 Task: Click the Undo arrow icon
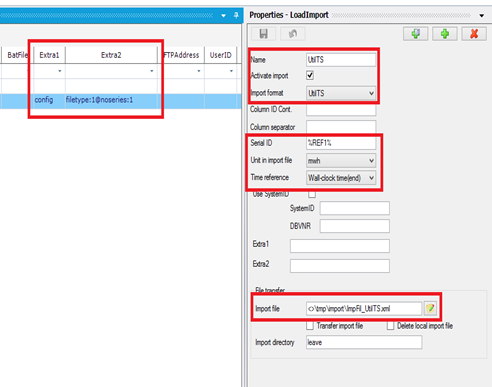(293, 34)
